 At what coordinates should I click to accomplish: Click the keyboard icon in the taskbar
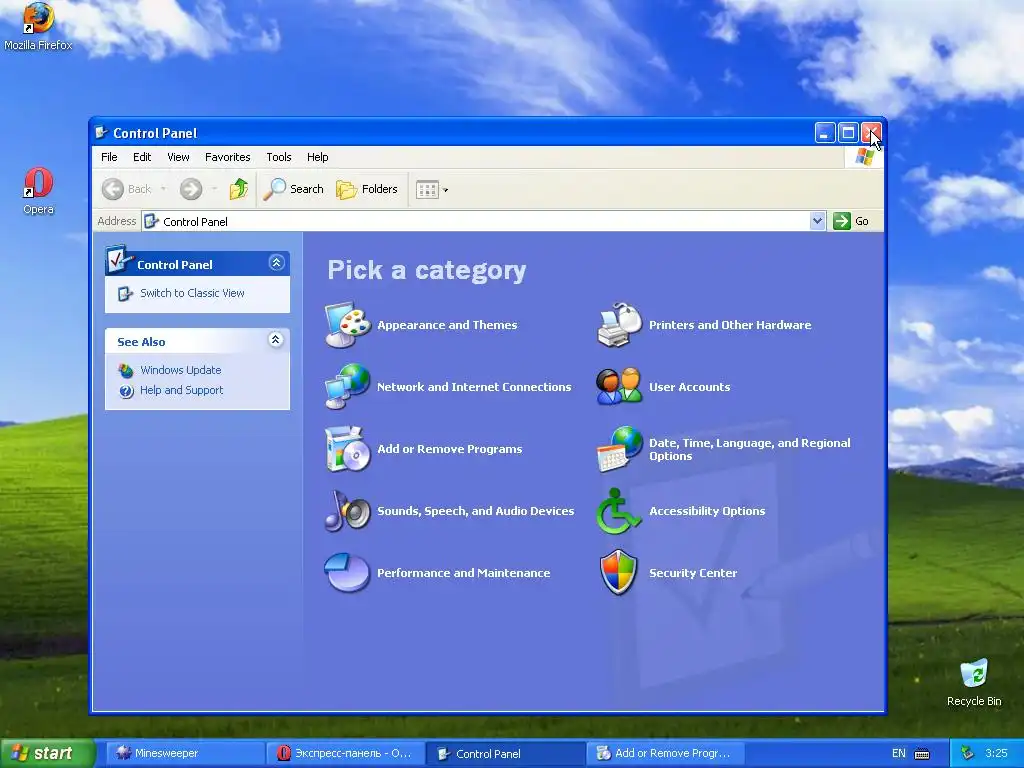[922, 754]
